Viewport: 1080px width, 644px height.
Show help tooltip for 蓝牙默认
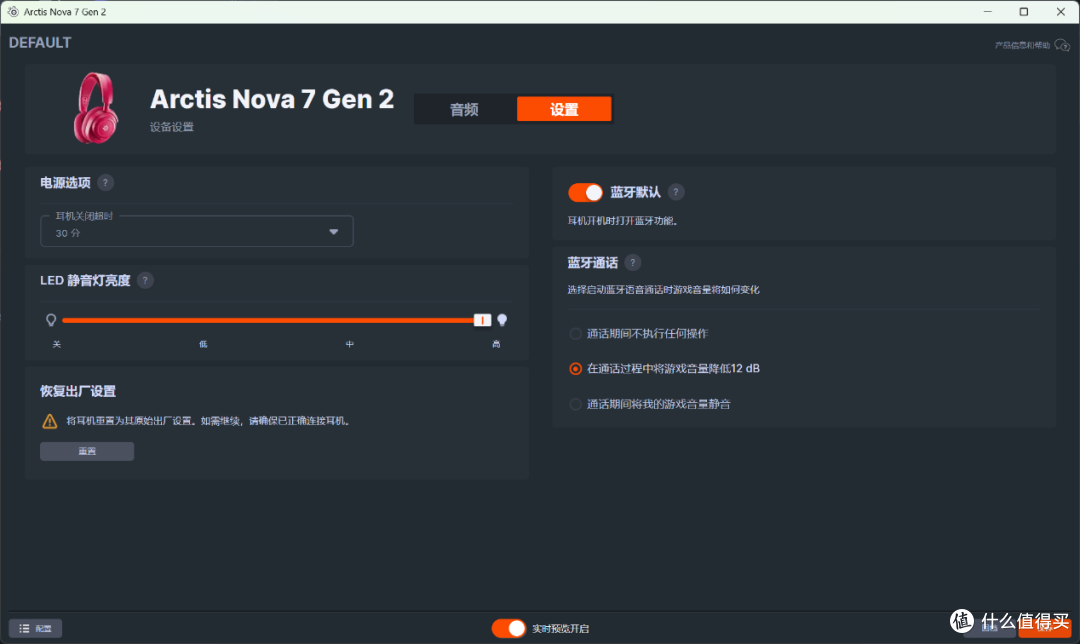[x=676, y=192]
